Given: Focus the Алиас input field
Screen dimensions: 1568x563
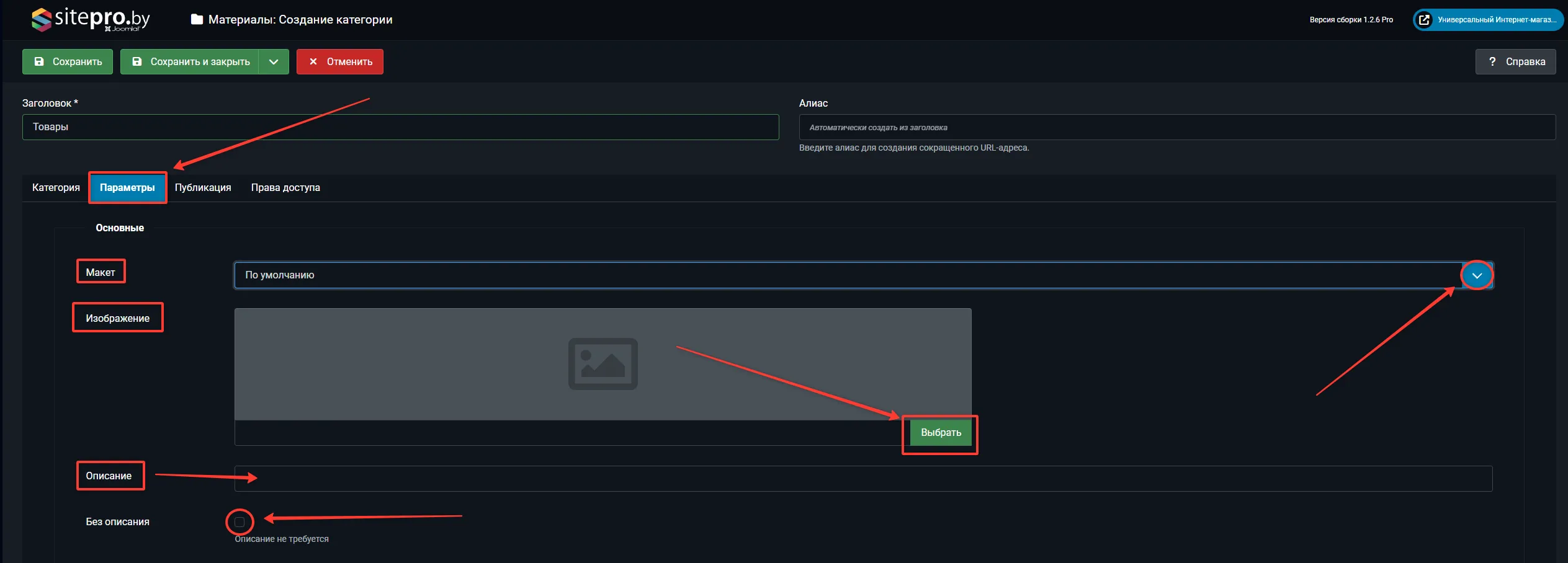Looking at the screenshot, I should coord(1176,128).
